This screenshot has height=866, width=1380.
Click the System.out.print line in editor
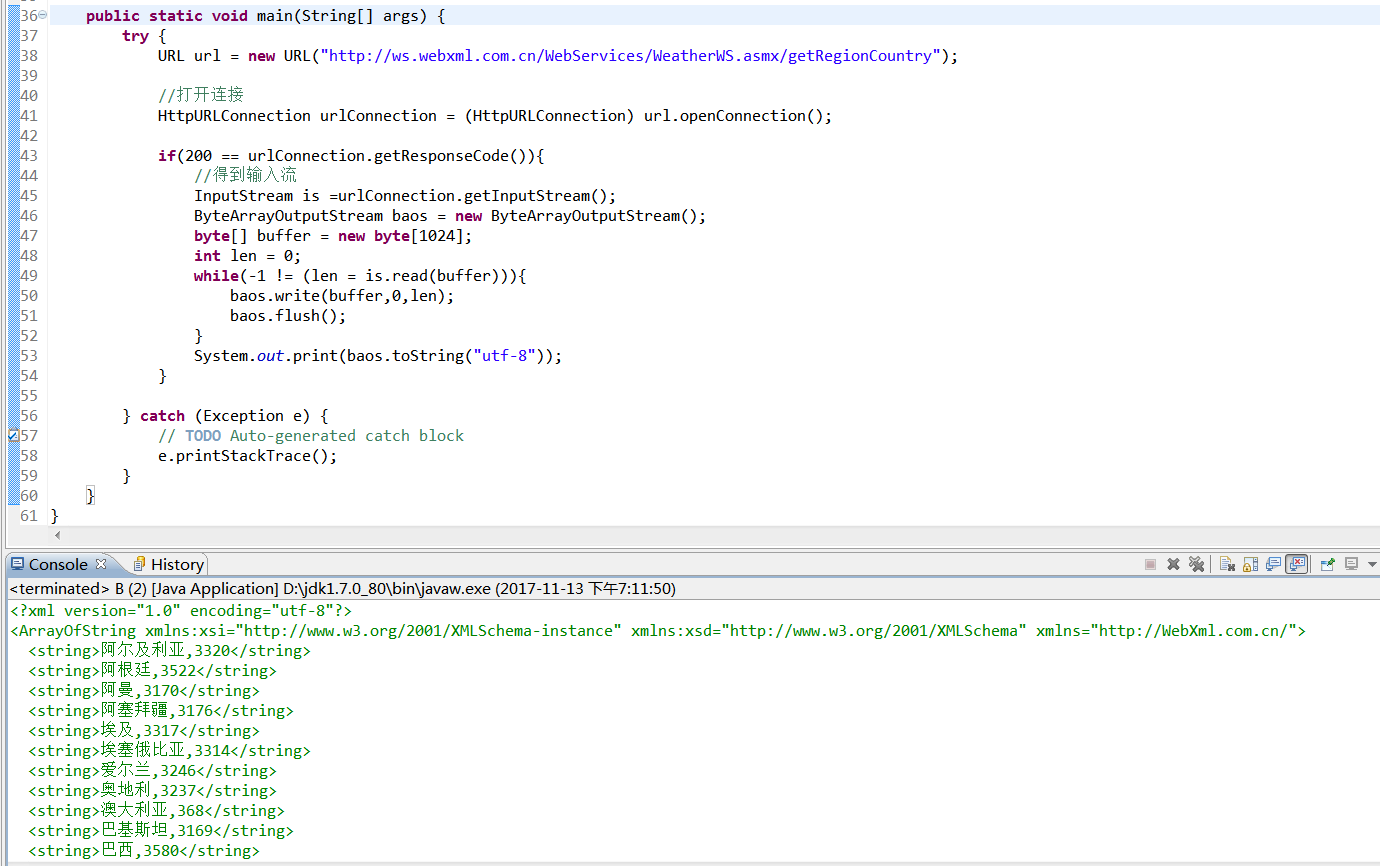point(378,356)
